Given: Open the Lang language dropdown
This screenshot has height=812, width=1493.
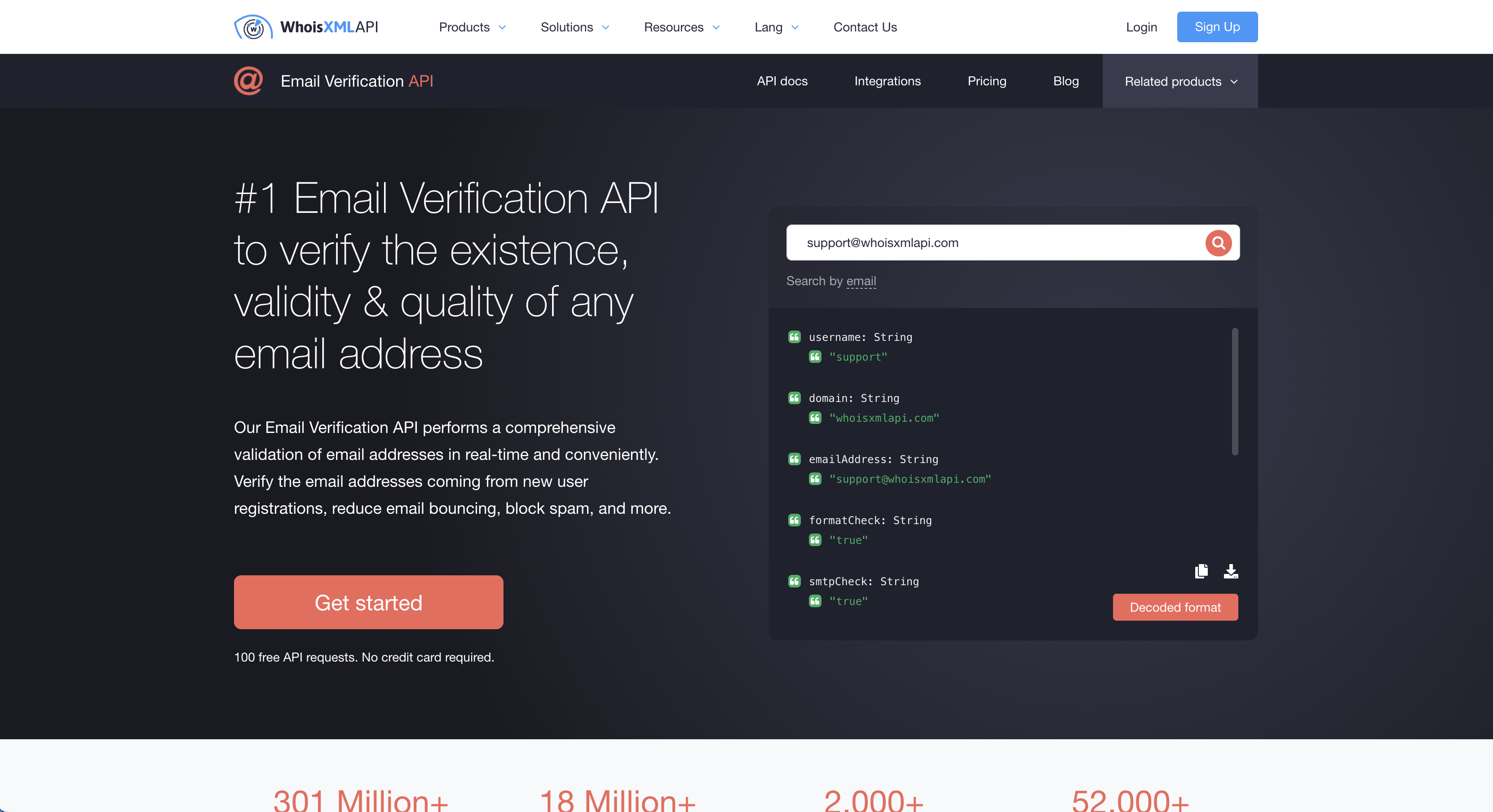Looking at the screenshot, I should pos(777,27).
